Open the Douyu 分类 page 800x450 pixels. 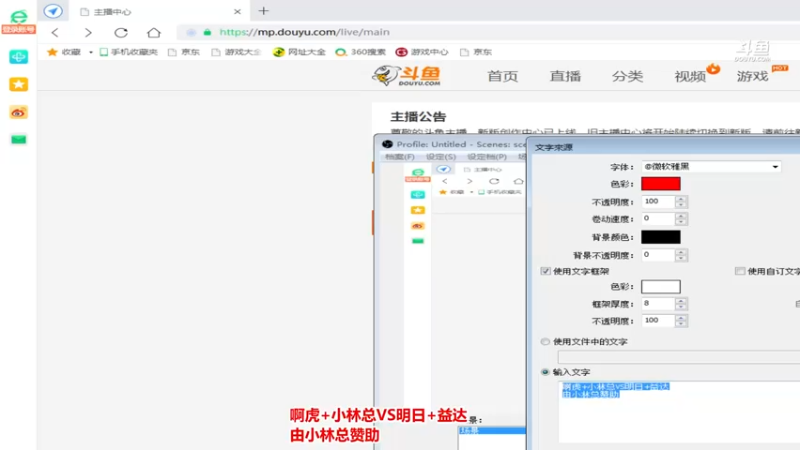(x=628, y=77)
